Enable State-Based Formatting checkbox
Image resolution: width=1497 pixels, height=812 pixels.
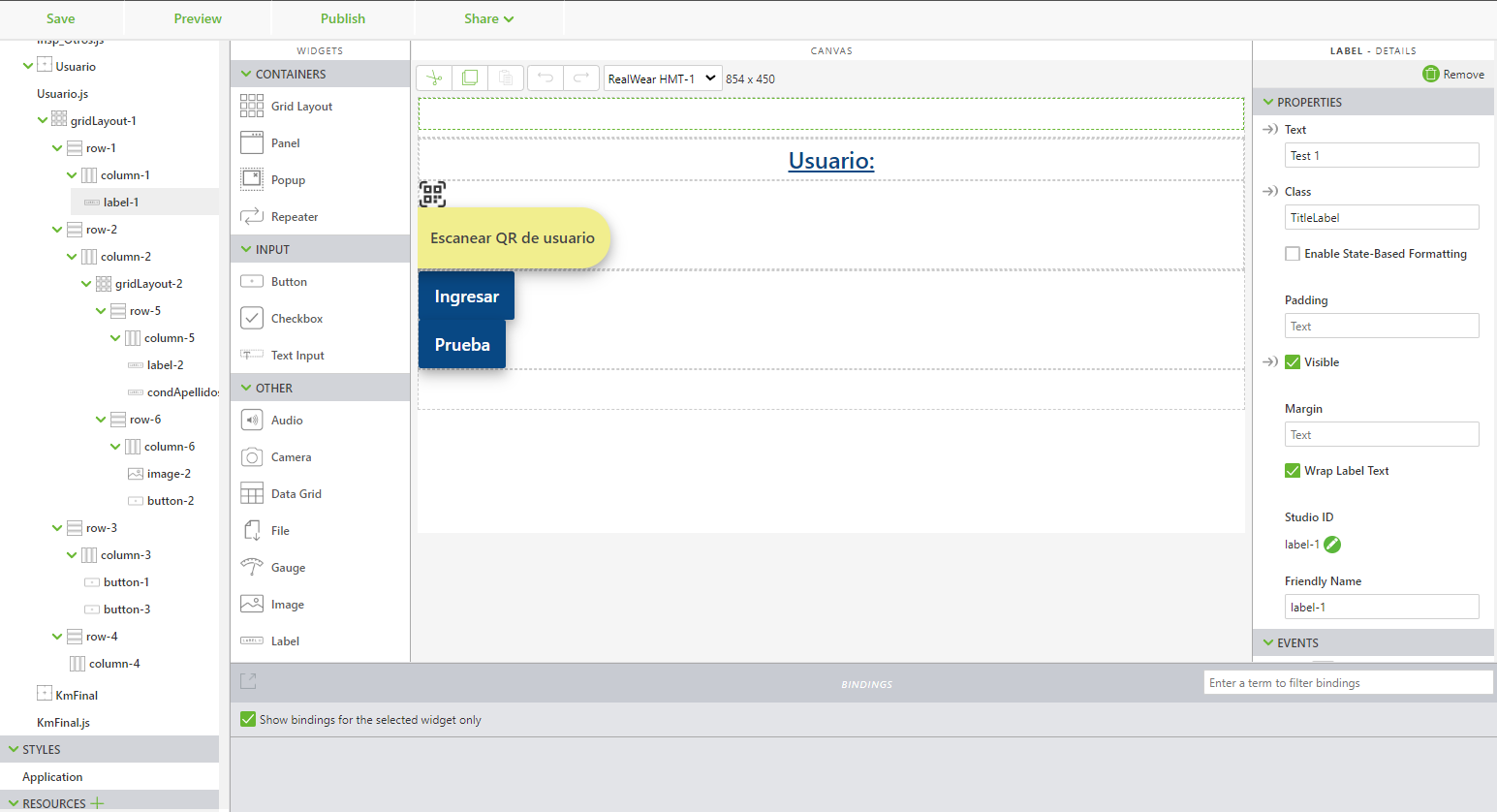(1293, 253)
